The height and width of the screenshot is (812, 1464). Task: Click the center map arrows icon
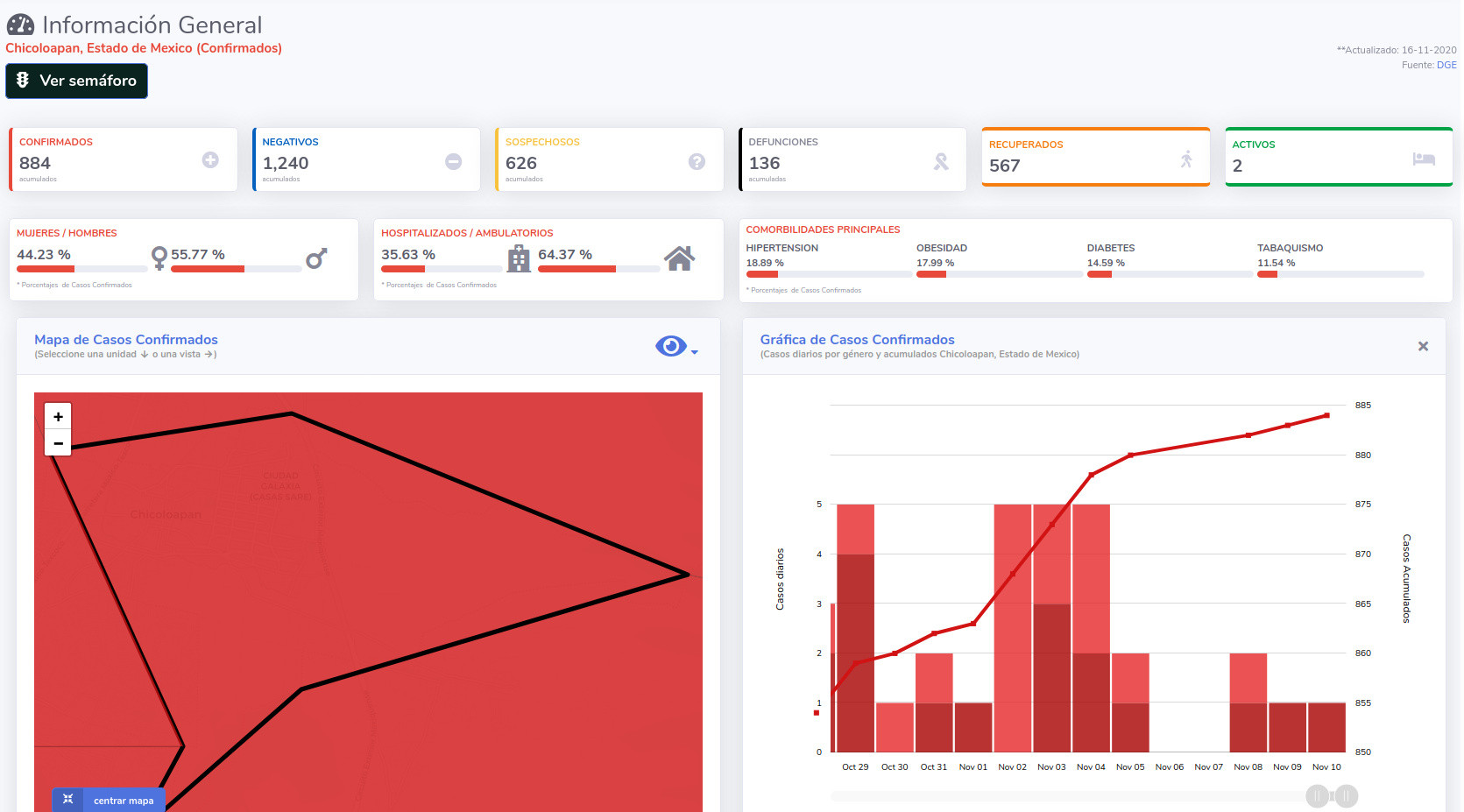pyautogui.click(x=67, y=799)
